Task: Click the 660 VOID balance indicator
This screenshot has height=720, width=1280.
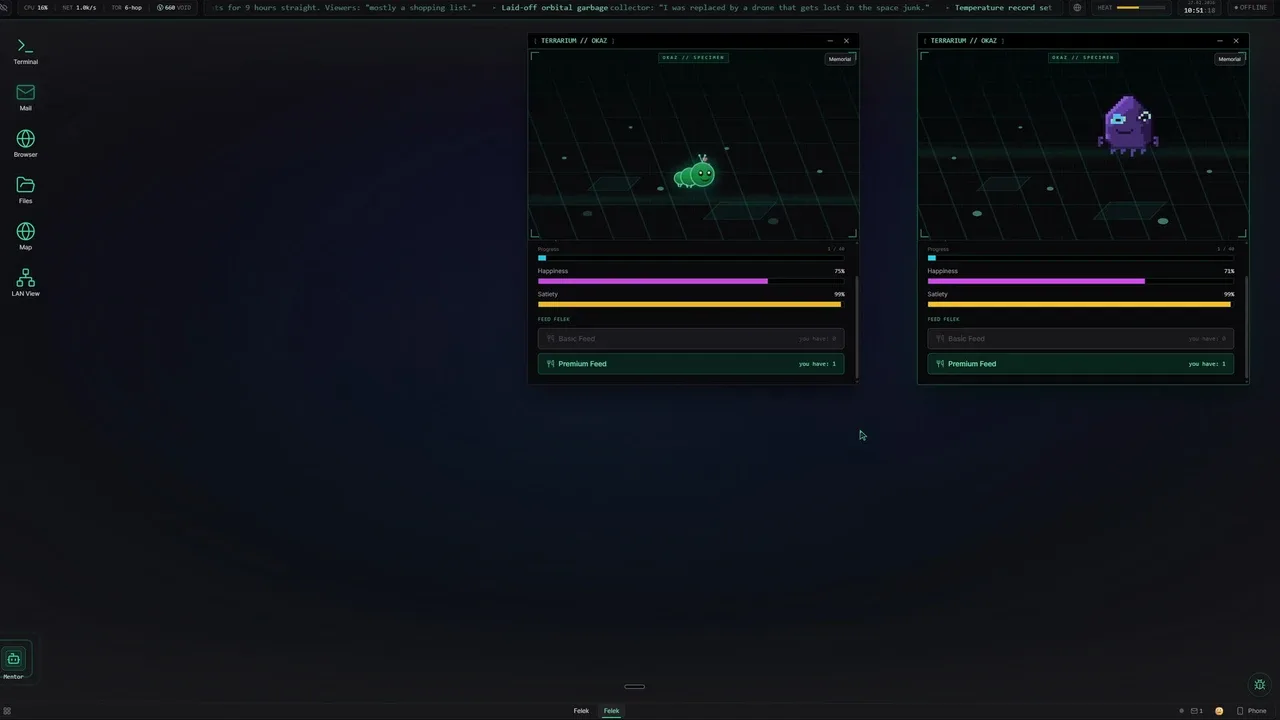Action: [x=174, y=7]
